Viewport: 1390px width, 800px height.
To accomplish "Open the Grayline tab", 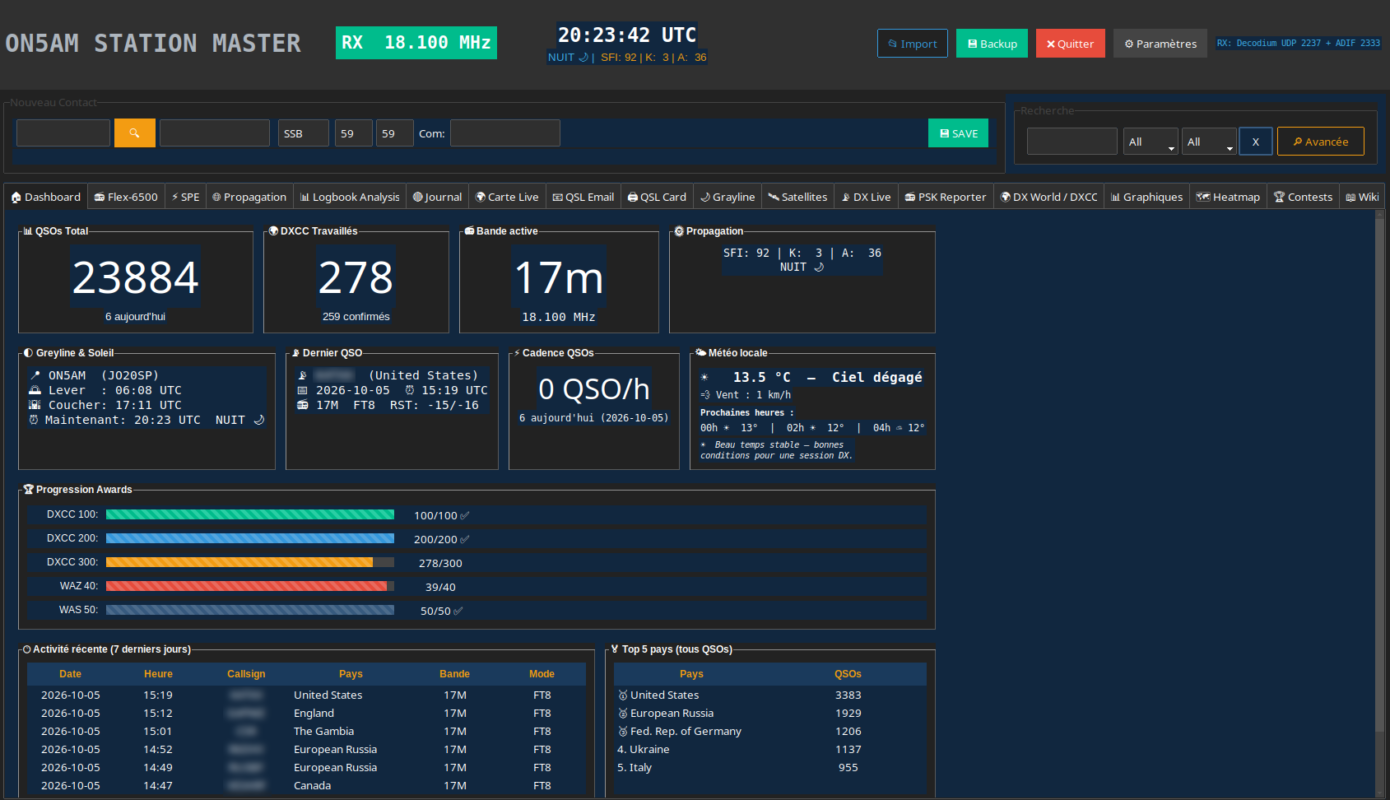I will (x=727, y=197).
